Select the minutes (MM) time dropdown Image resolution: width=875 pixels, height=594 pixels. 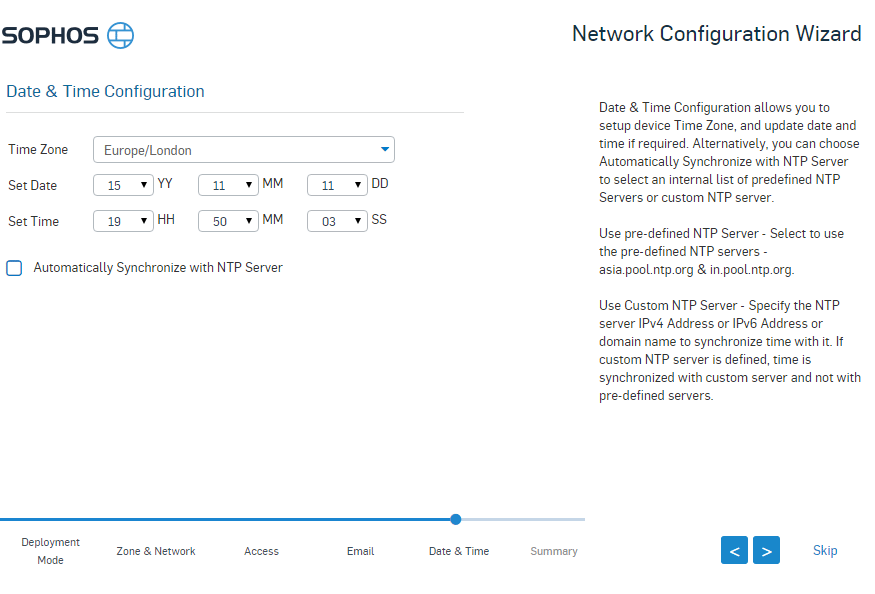point(228,222)
